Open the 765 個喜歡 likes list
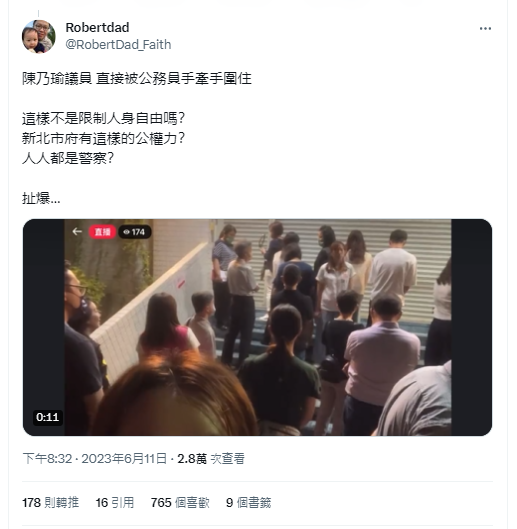 click(180, 503)
